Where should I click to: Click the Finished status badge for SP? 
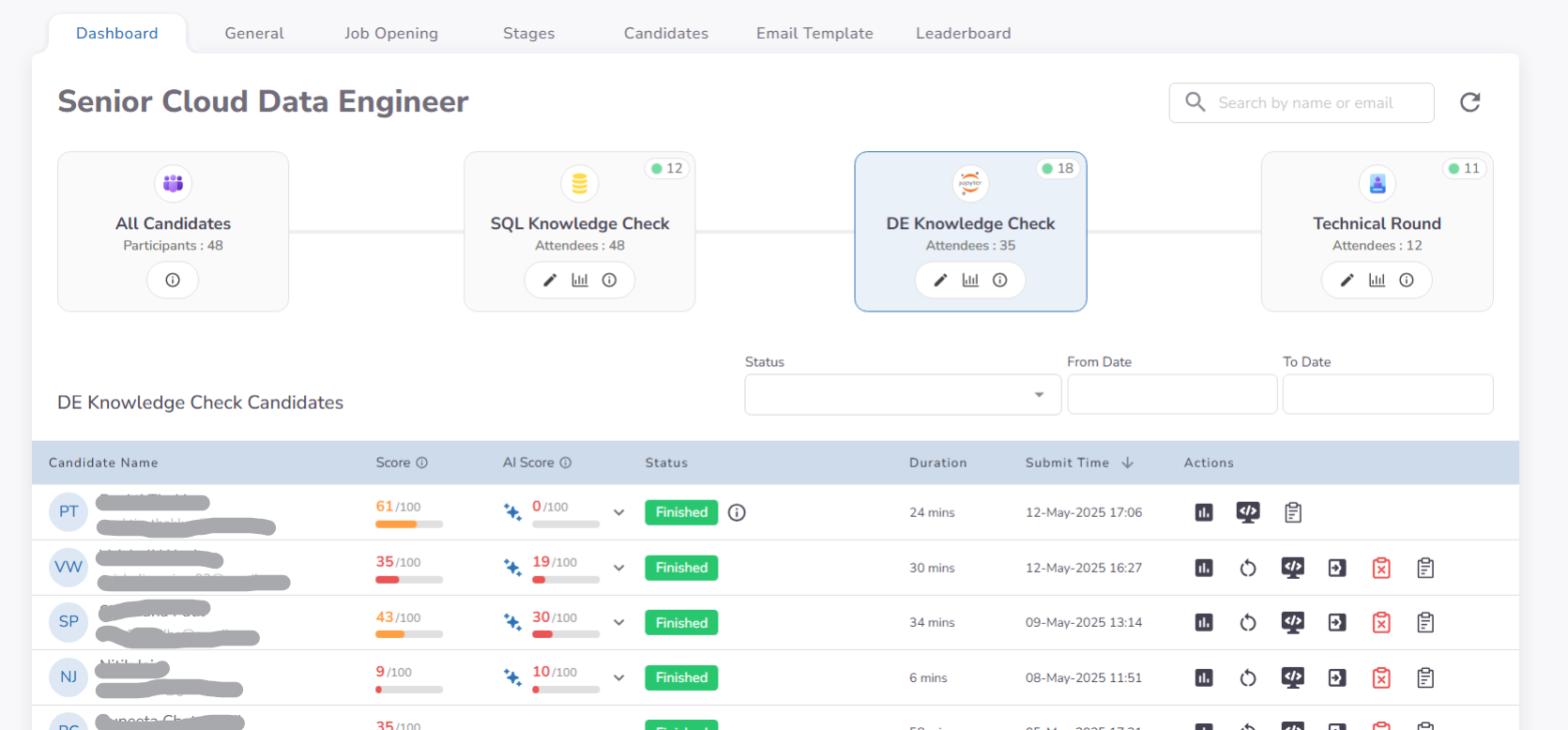pos(681,623)
